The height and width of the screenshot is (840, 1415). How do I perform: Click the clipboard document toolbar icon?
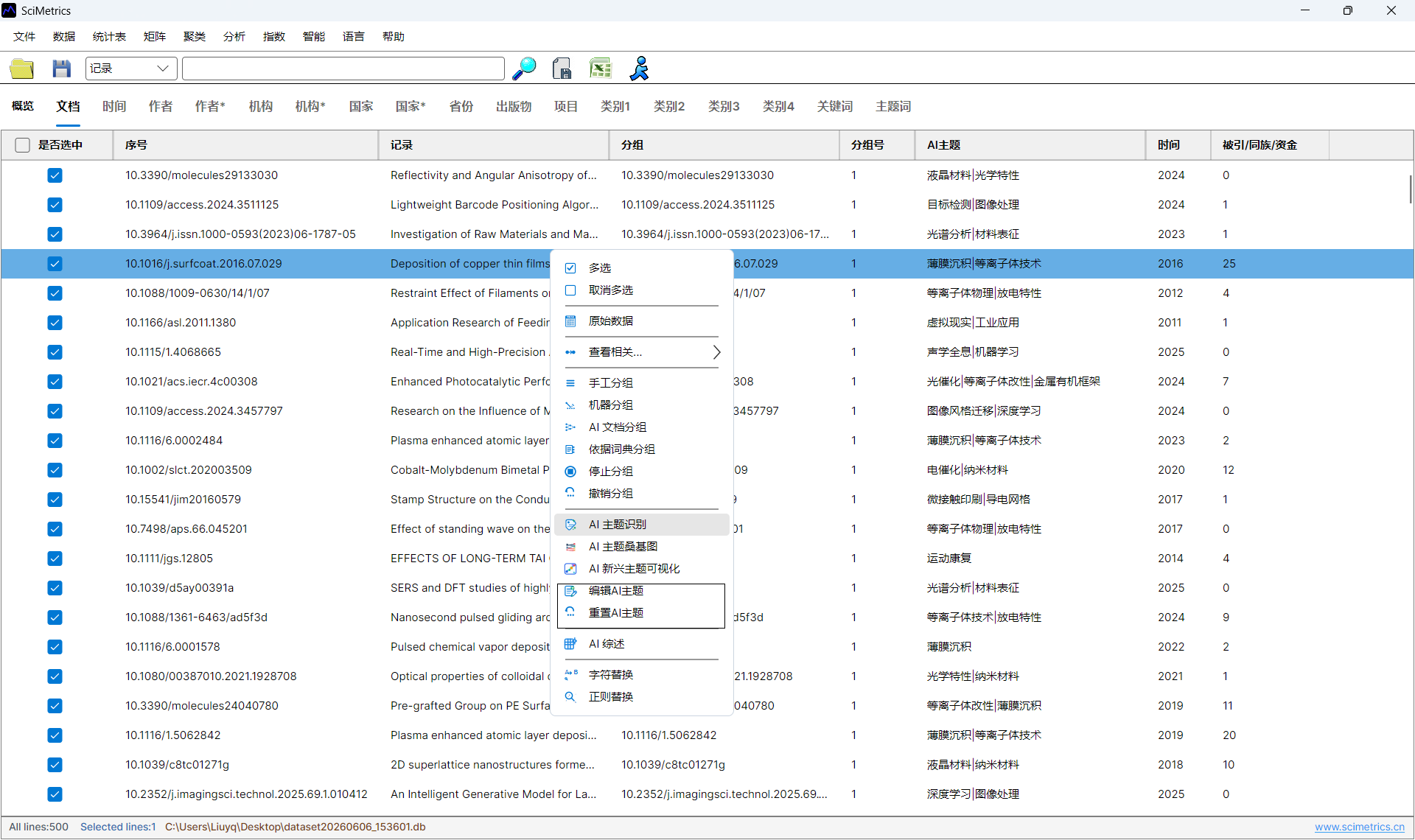pos(562,69)
